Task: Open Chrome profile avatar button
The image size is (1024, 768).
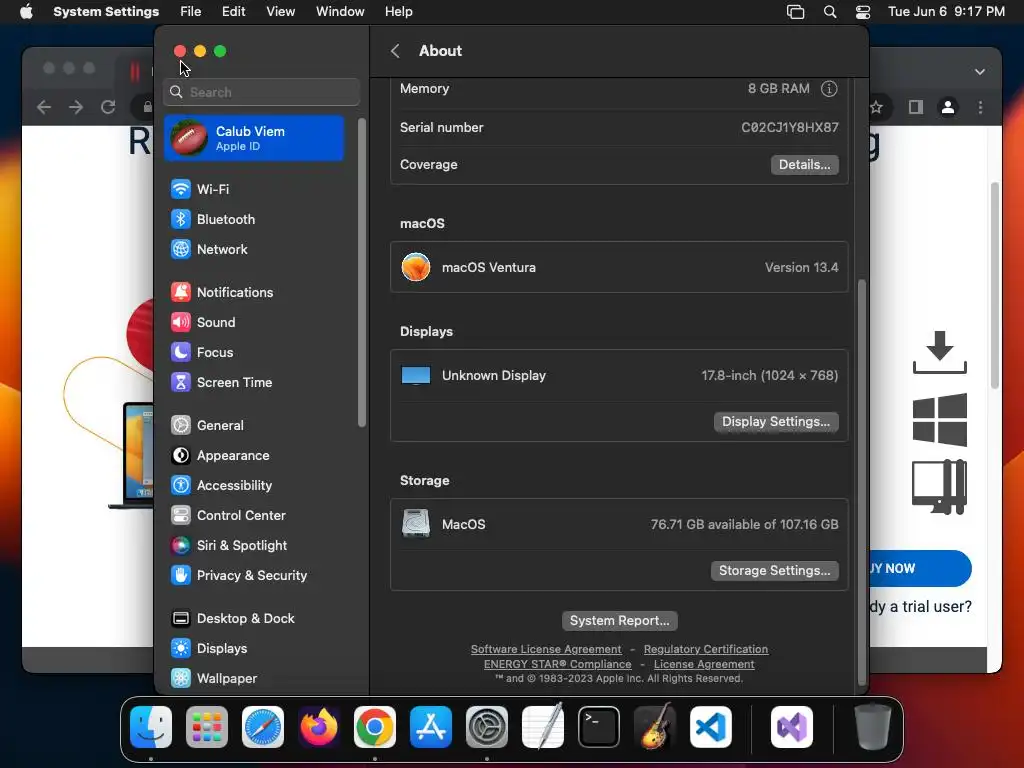Action: [x=948, y=107]
